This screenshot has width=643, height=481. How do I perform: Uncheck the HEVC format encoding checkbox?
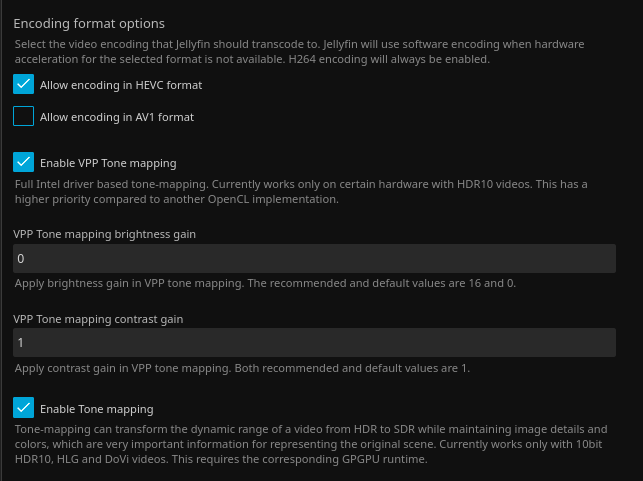click(24, 85)
